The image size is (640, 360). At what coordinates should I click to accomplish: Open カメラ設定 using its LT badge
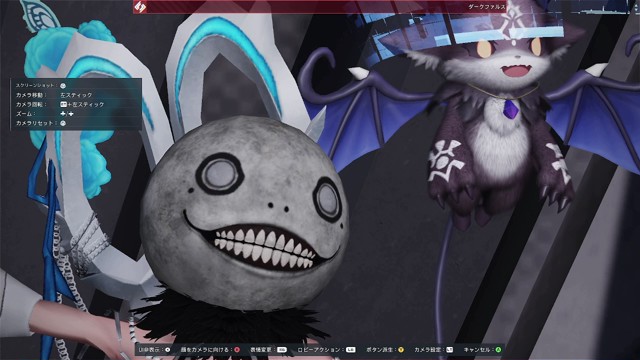point(449,350)
